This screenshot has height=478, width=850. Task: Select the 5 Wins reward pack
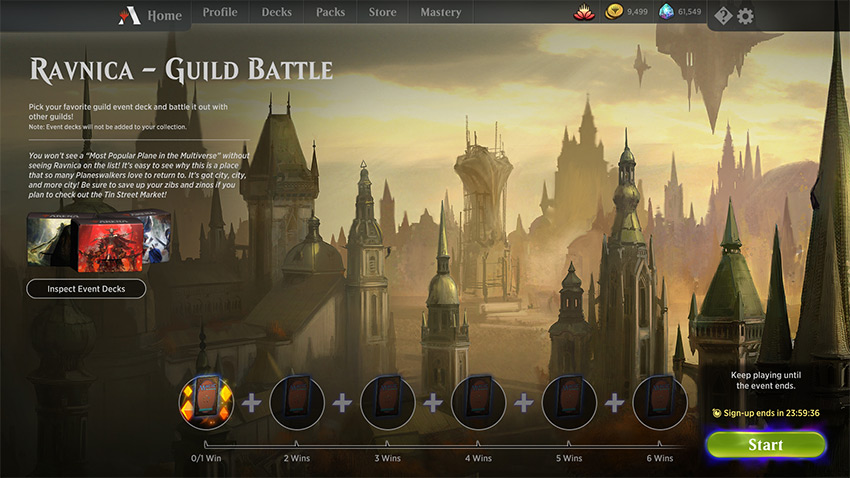tap(569, 402)
